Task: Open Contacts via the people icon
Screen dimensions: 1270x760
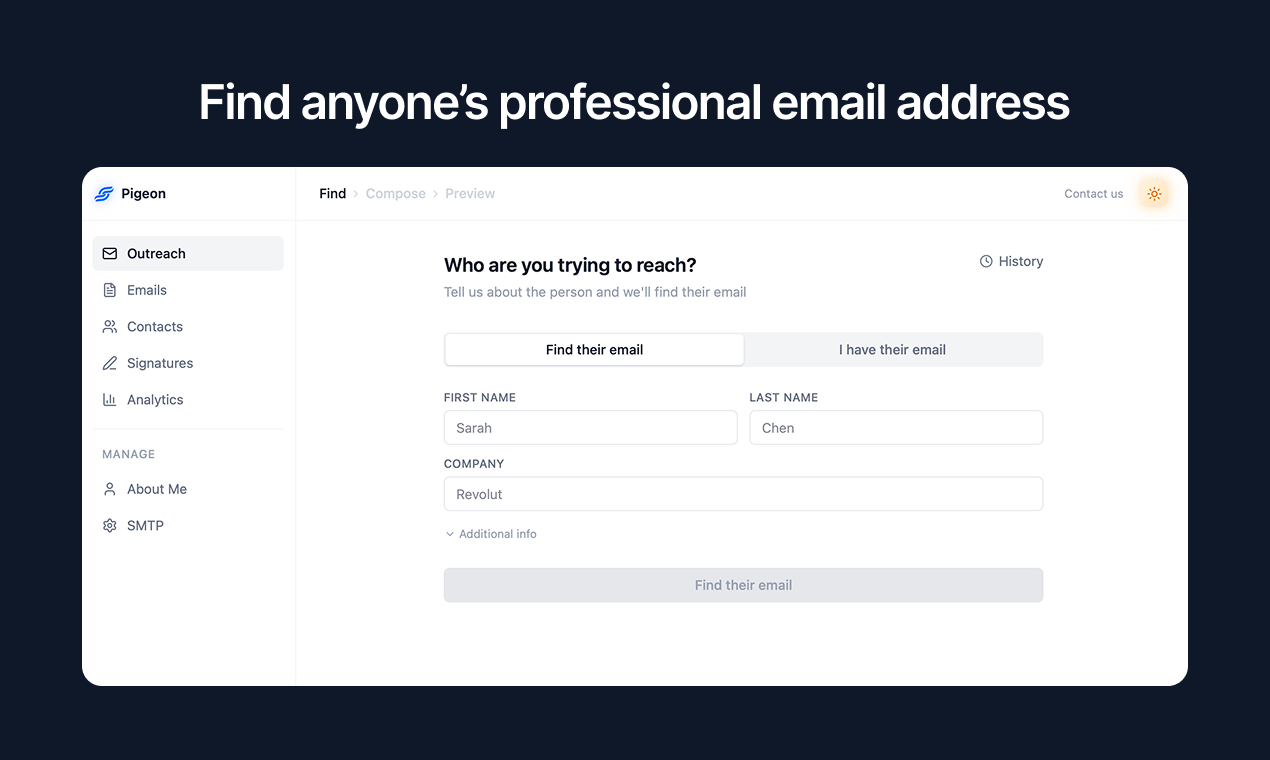Action: [x=110, y=326]
